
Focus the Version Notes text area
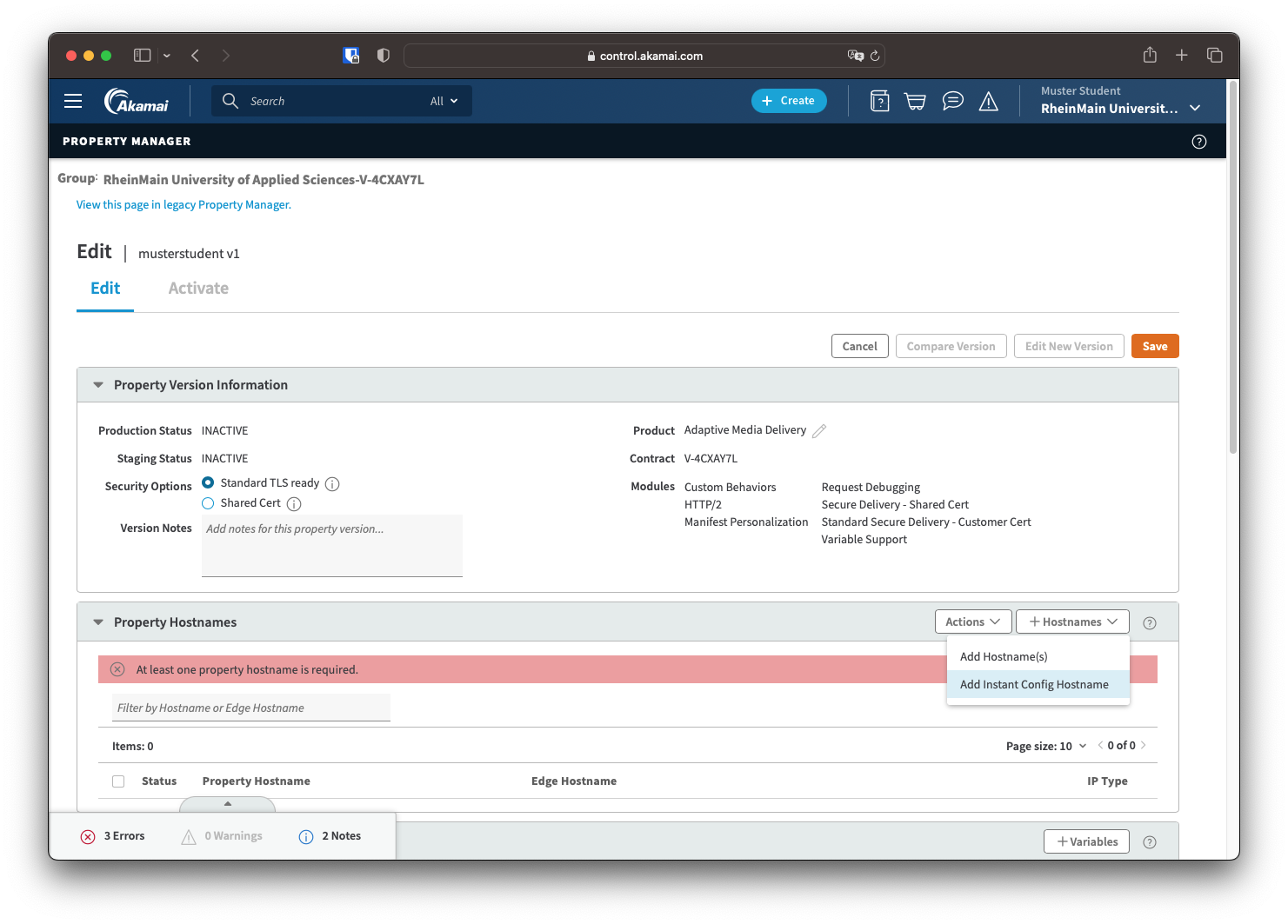tap(332, 546)
